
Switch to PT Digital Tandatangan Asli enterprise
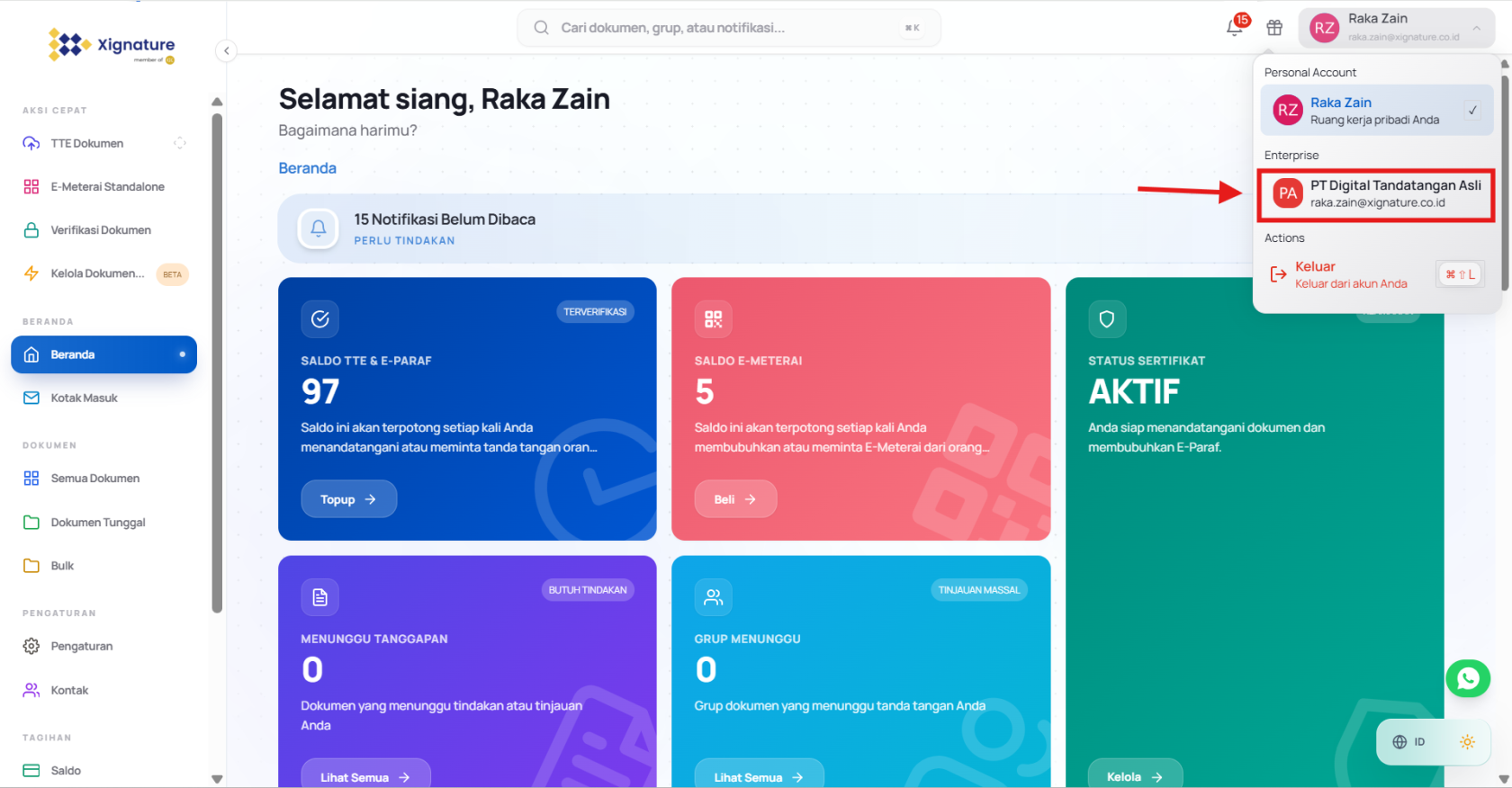[x=1377, y=194]
